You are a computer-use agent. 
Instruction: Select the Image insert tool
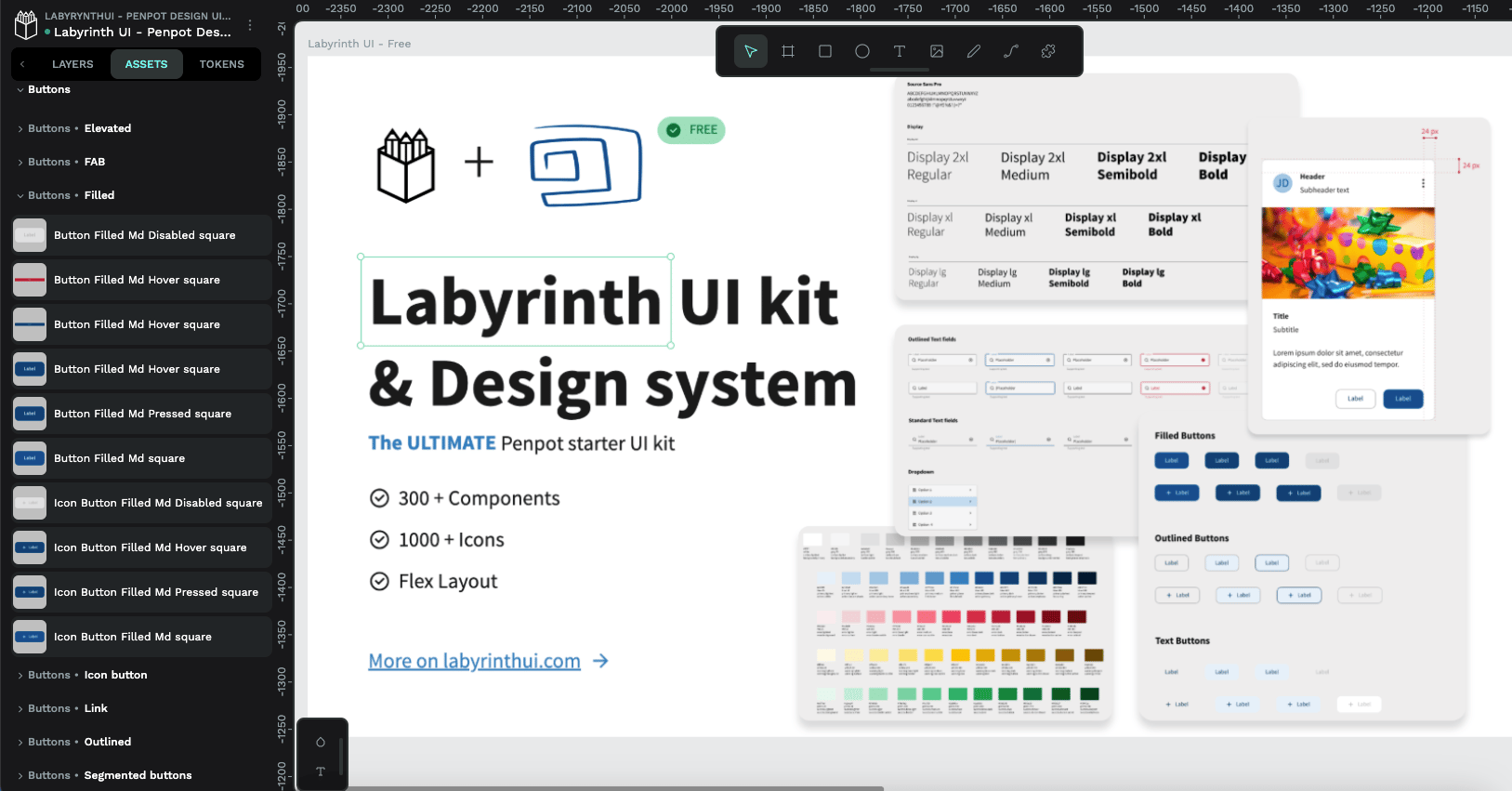click(937, 51)
